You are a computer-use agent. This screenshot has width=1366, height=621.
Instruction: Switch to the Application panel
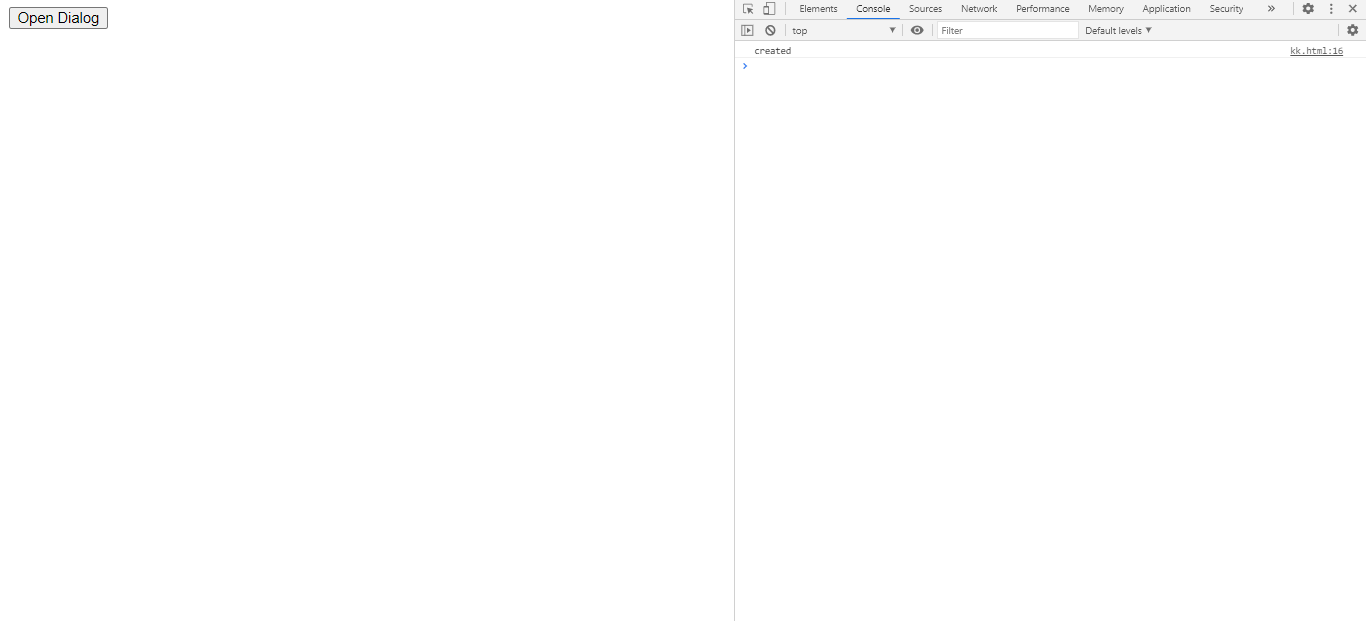coord(1166,8)
